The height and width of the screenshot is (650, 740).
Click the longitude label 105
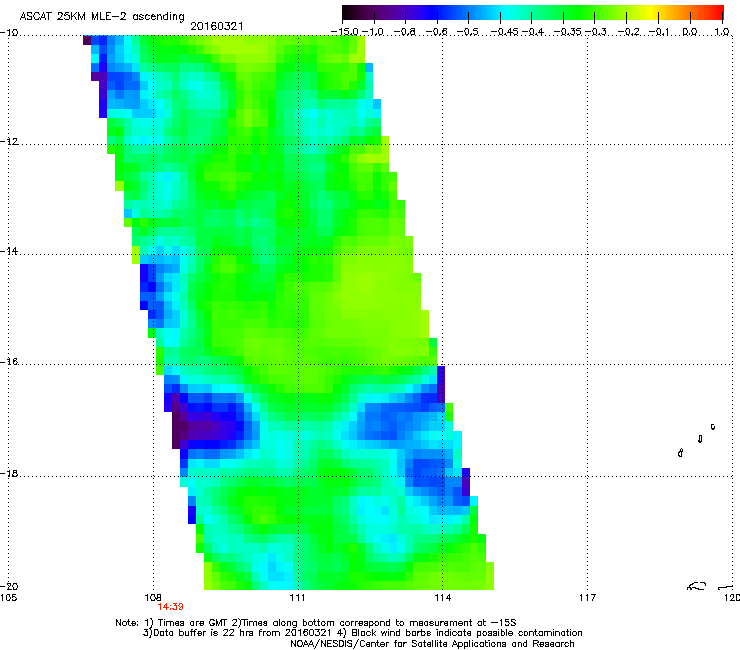pos(8,598)
